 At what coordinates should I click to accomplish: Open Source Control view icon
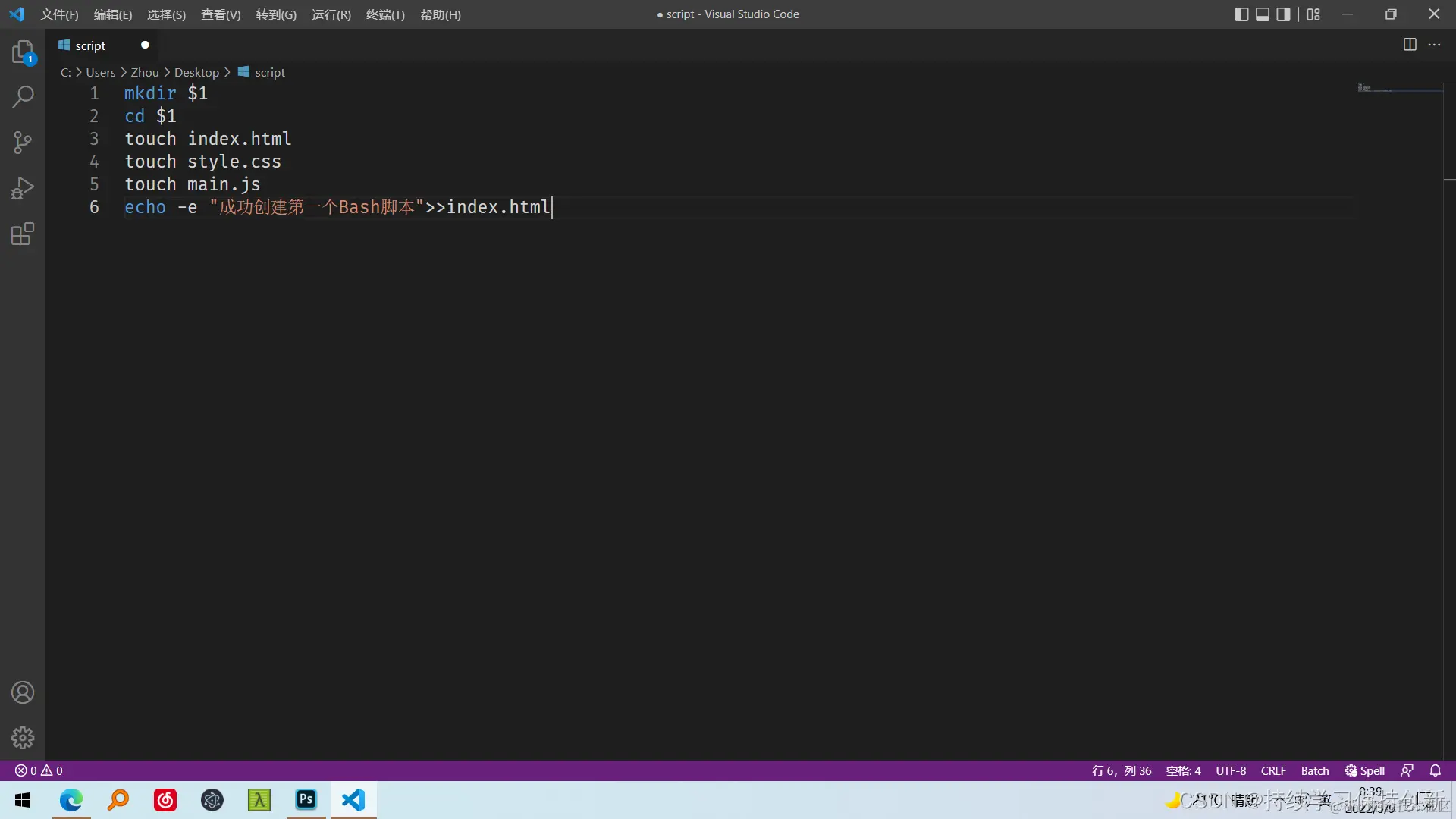click(x=23, y=142)
